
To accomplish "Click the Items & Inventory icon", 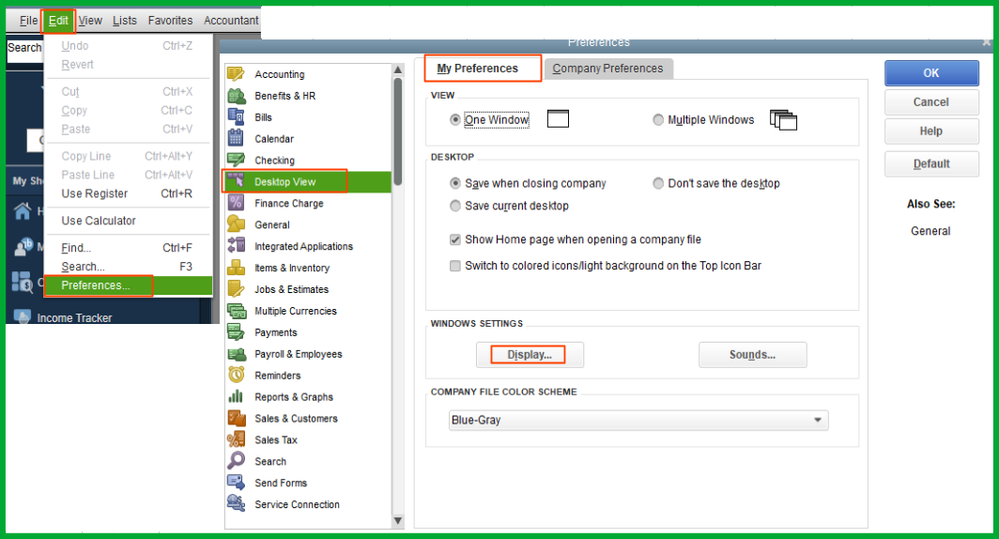I will (236, 268).
